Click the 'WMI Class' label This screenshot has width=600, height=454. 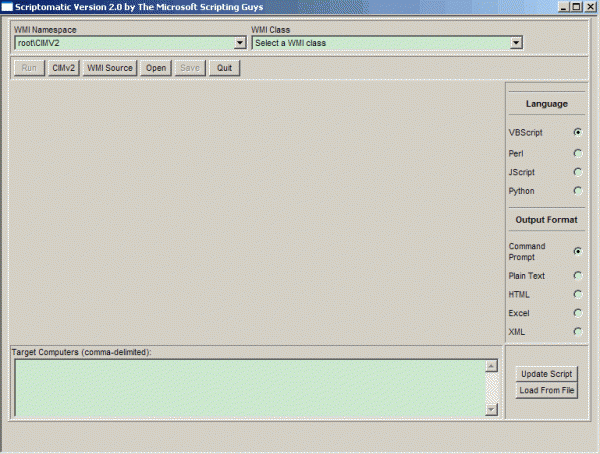(271, 30)
